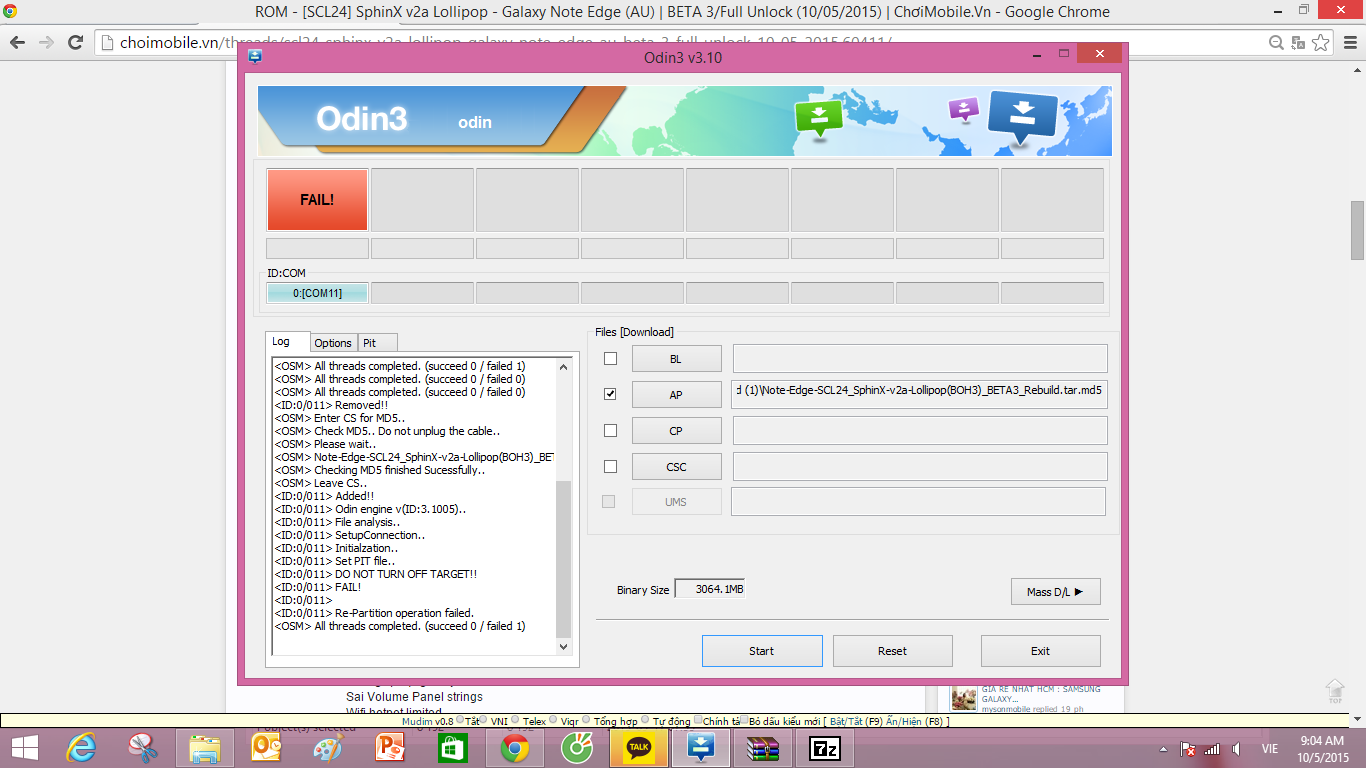Click the red FAIL! status box
The image size is (1366, 768).
[x=317, y=199]
